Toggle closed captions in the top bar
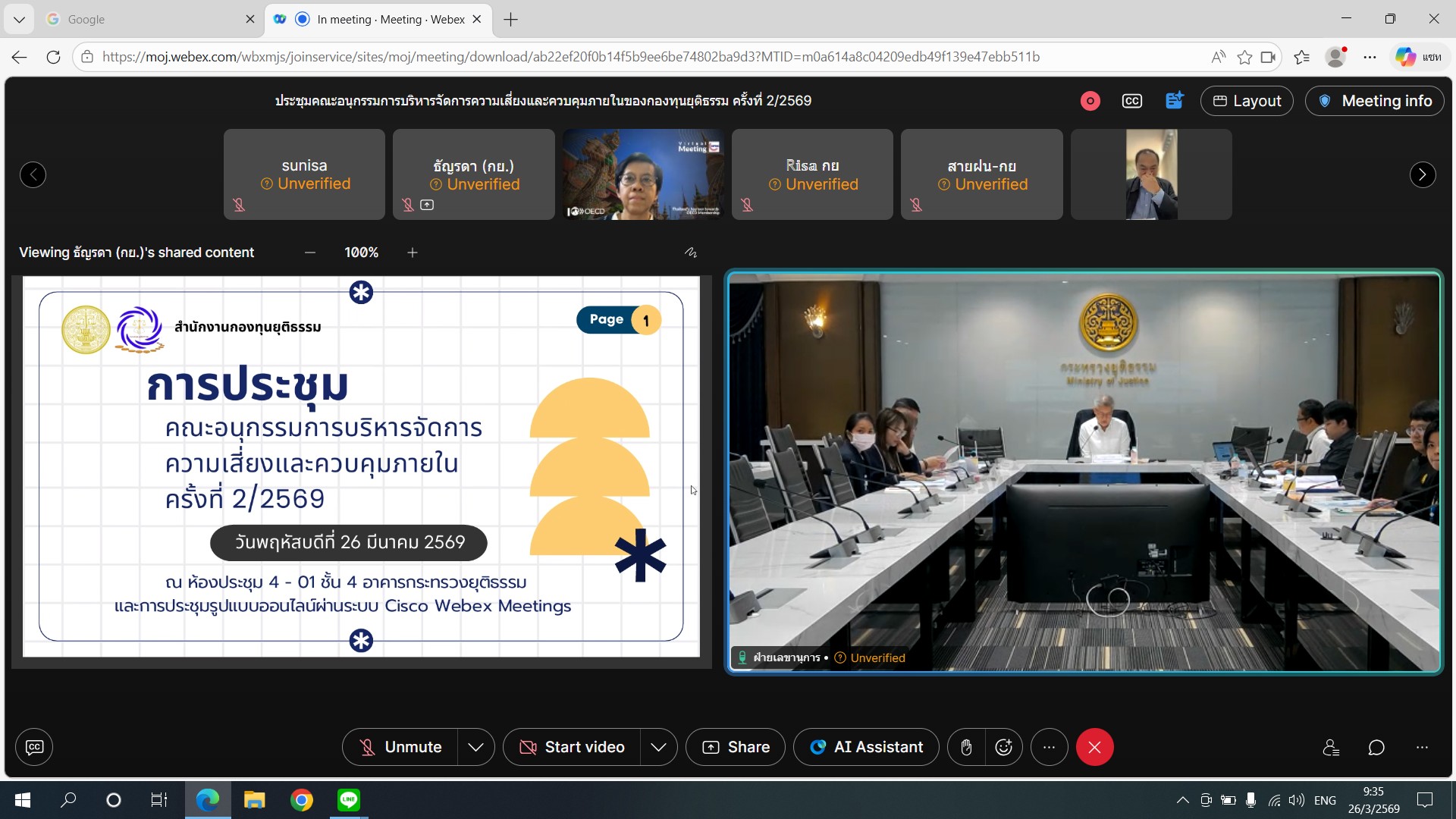1456x819 pixels. point(1131,101)
